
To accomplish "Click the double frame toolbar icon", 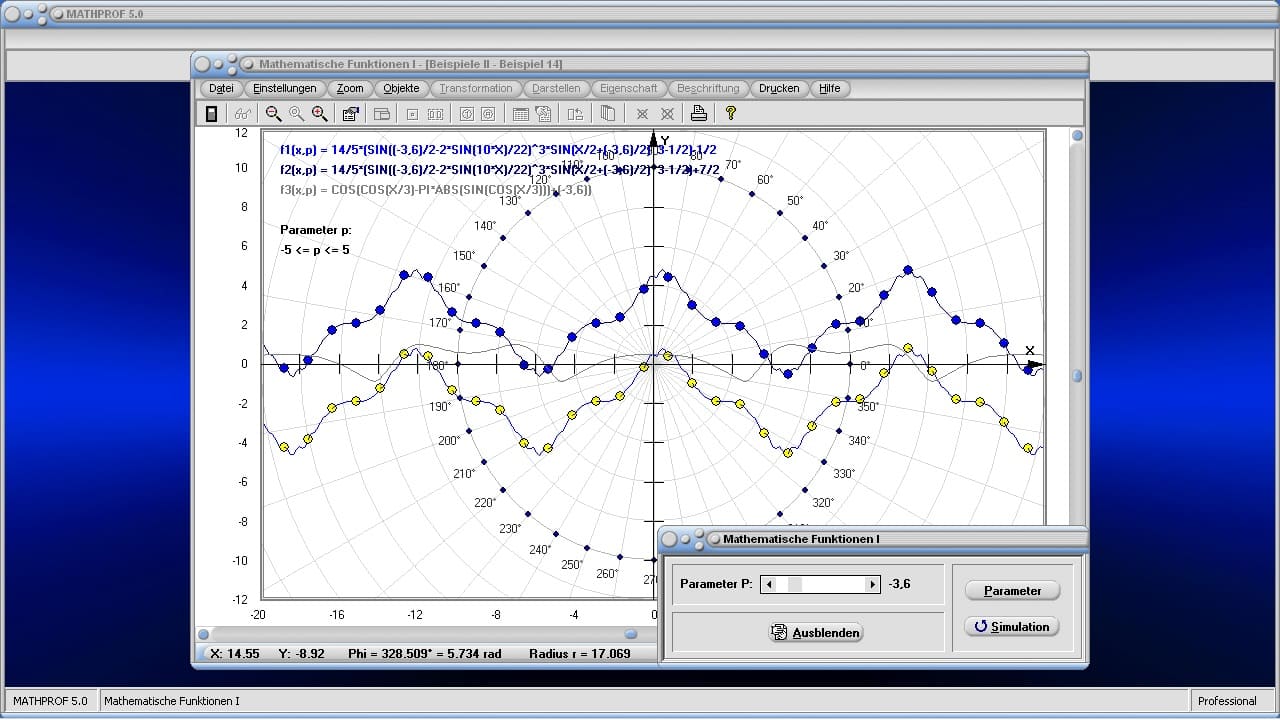I will [x=435, y=114].
